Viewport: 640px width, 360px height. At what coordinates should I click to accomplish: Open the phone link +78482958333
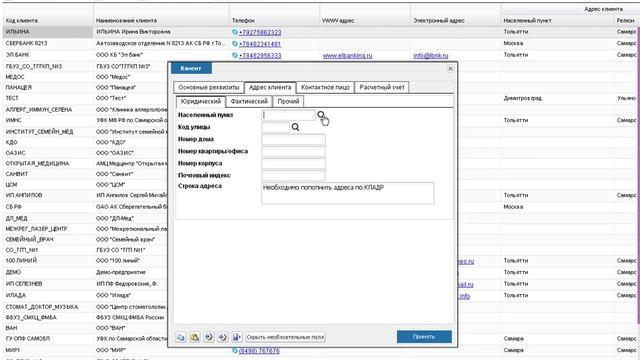[x=260, y=55]
